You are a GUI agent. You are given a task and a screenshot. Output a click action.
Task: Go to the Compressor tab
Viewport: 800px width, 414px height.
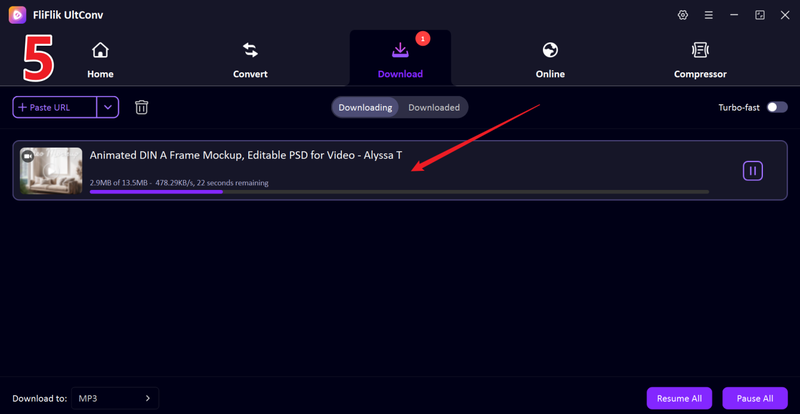point(700,61)
